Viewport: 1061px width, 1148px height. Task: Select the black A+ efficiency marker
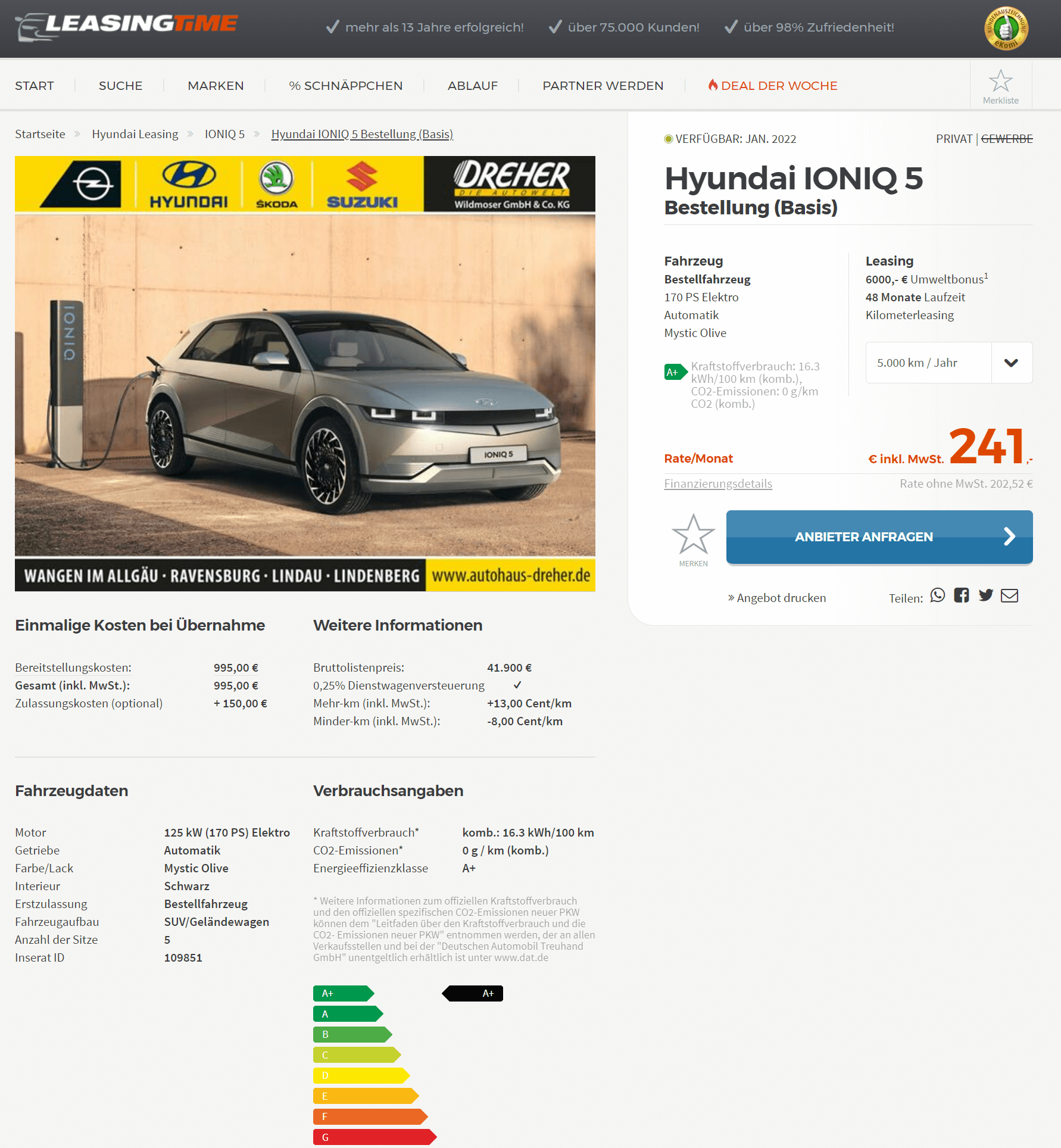click(473, 993)
